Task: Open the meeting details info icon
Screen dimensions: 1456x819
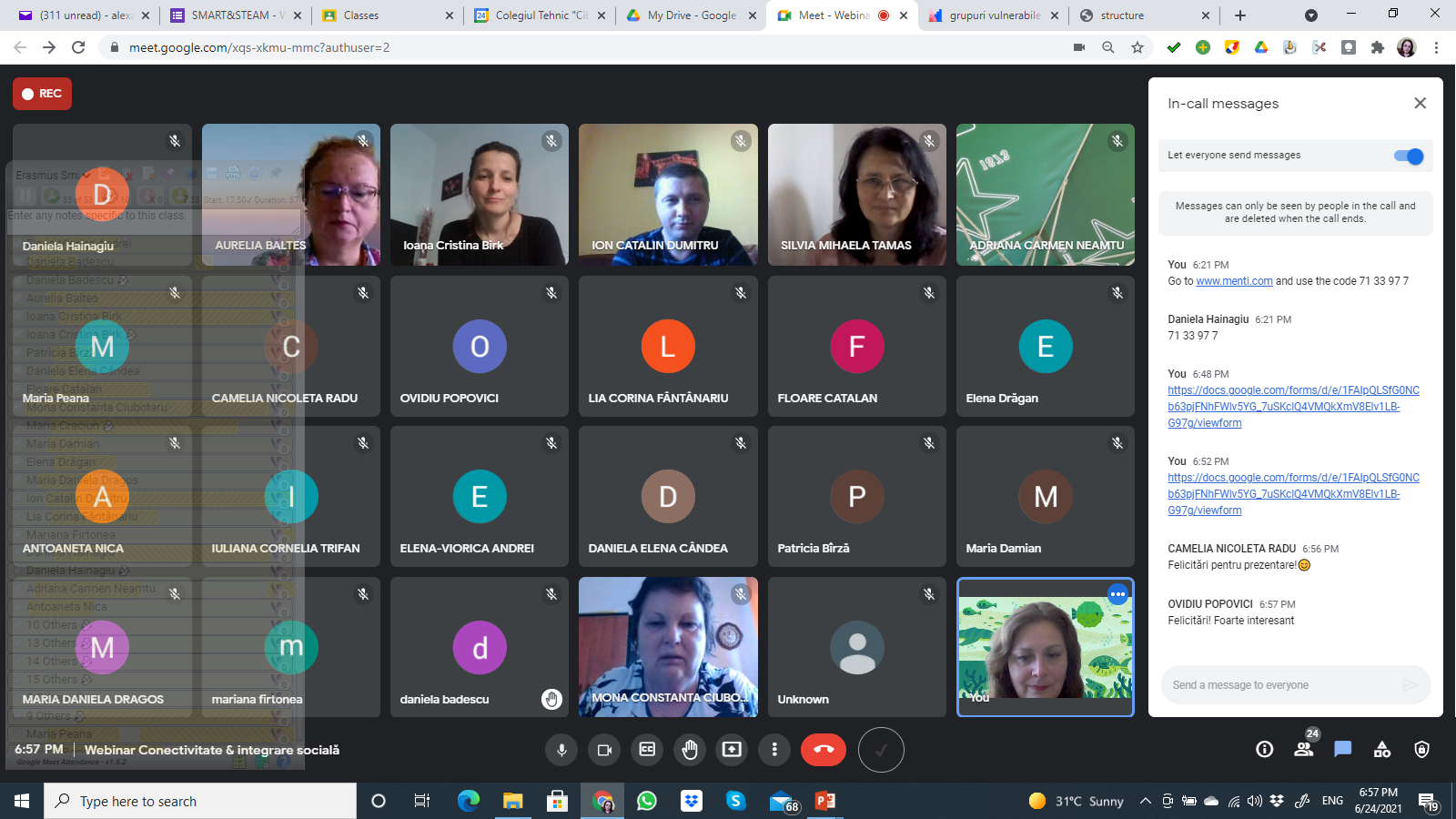Action: point(1264,749)
